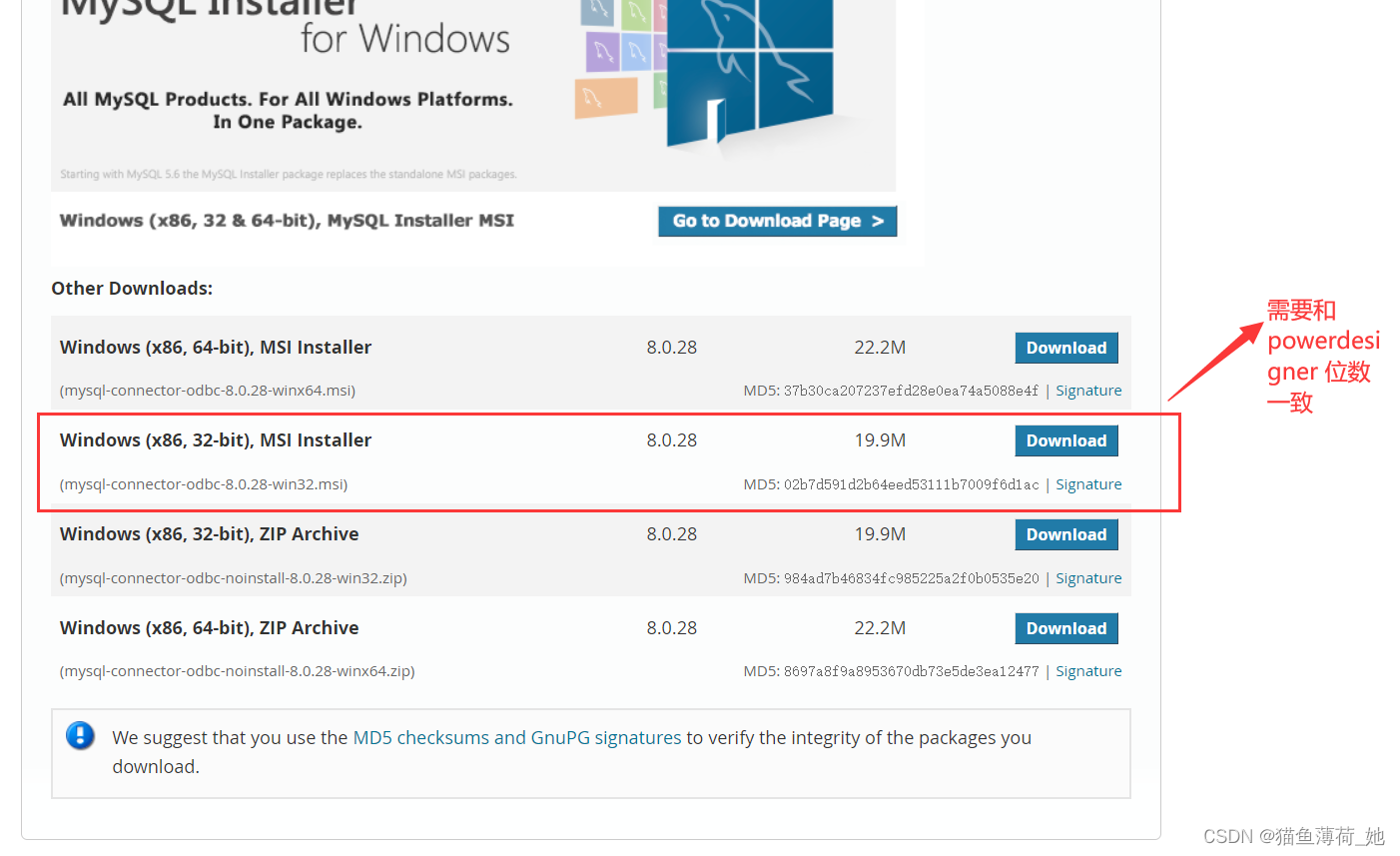Click the Windows (x86, 32-bit), ZIP Archive title
1400x856 pixels.
[210, 534]
